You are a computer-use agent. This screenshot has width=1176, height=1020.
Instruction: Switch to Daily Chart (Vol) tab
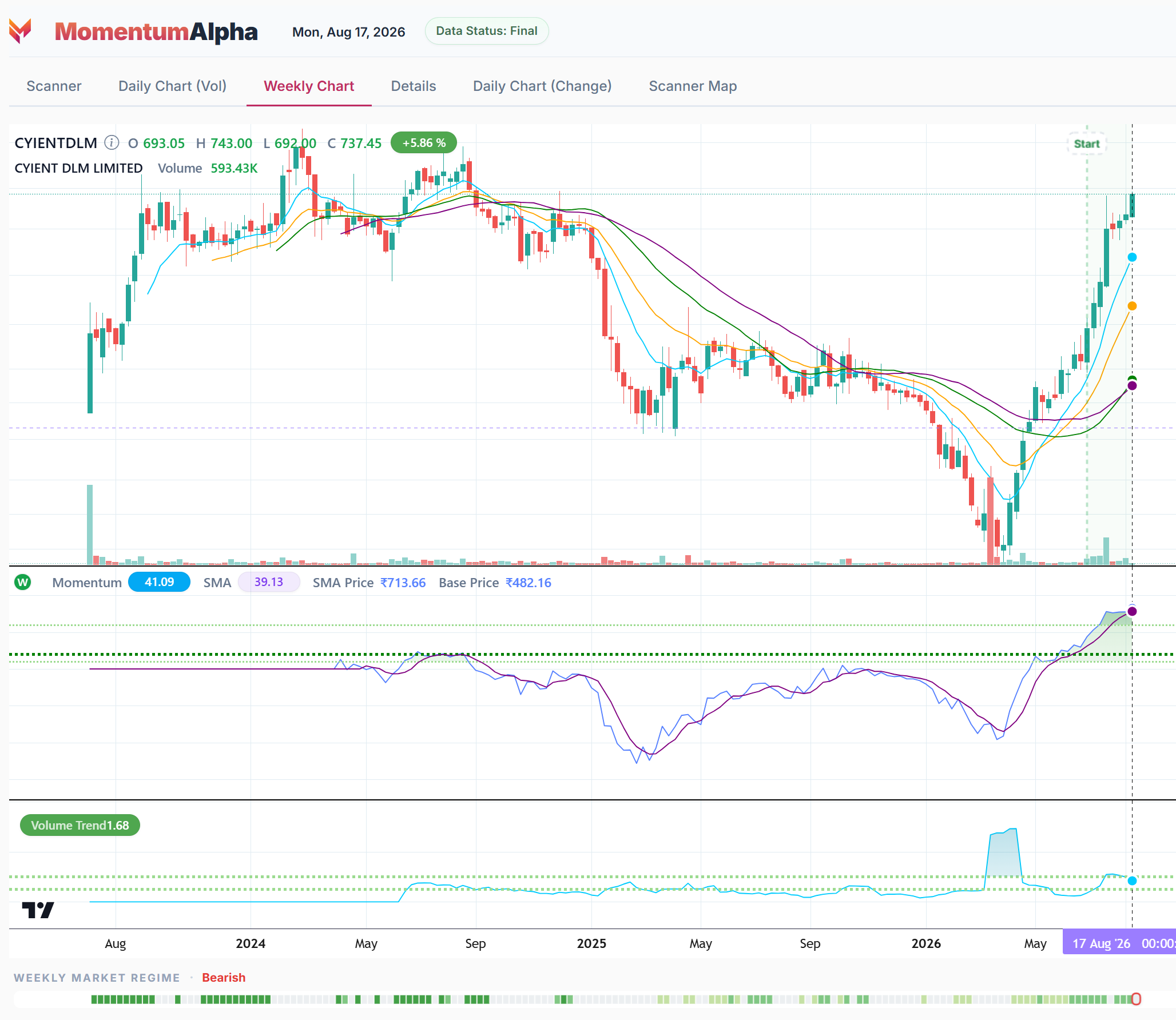coord(172,86)
